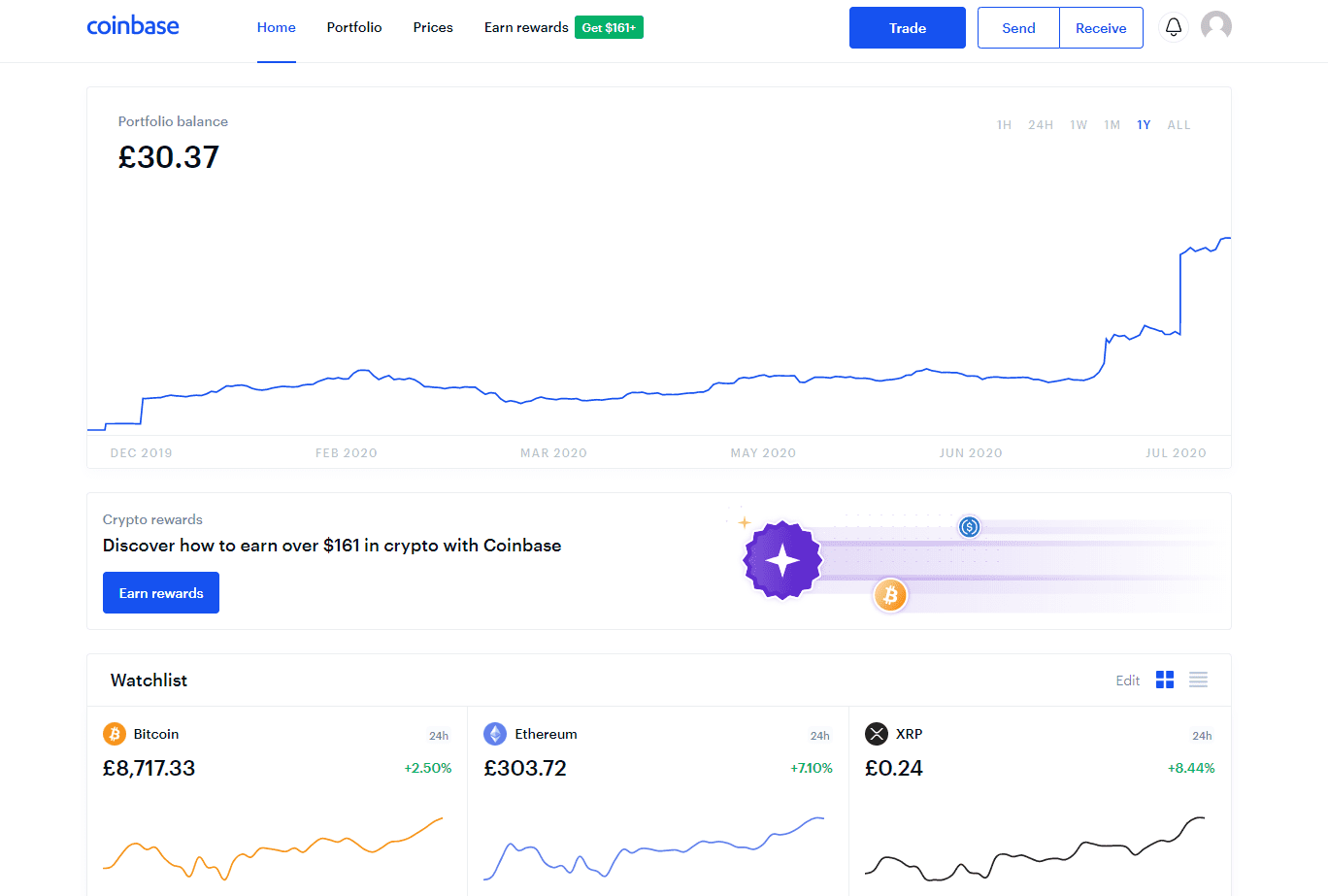This screenshot has height=896, width=1328.
Task: Switch watchlist to grid view
Action: [x=1165, y=680]
